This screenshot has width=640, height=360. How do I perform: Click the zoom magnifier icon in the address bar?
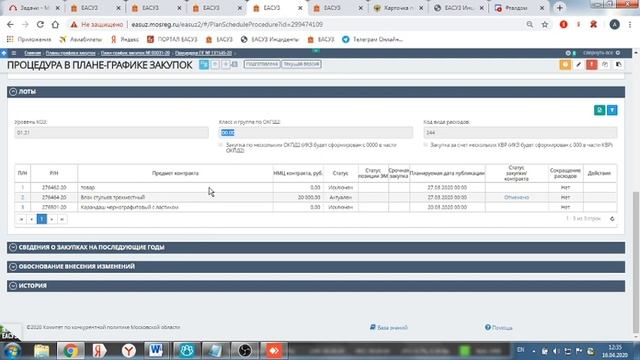tap(530, 24)
